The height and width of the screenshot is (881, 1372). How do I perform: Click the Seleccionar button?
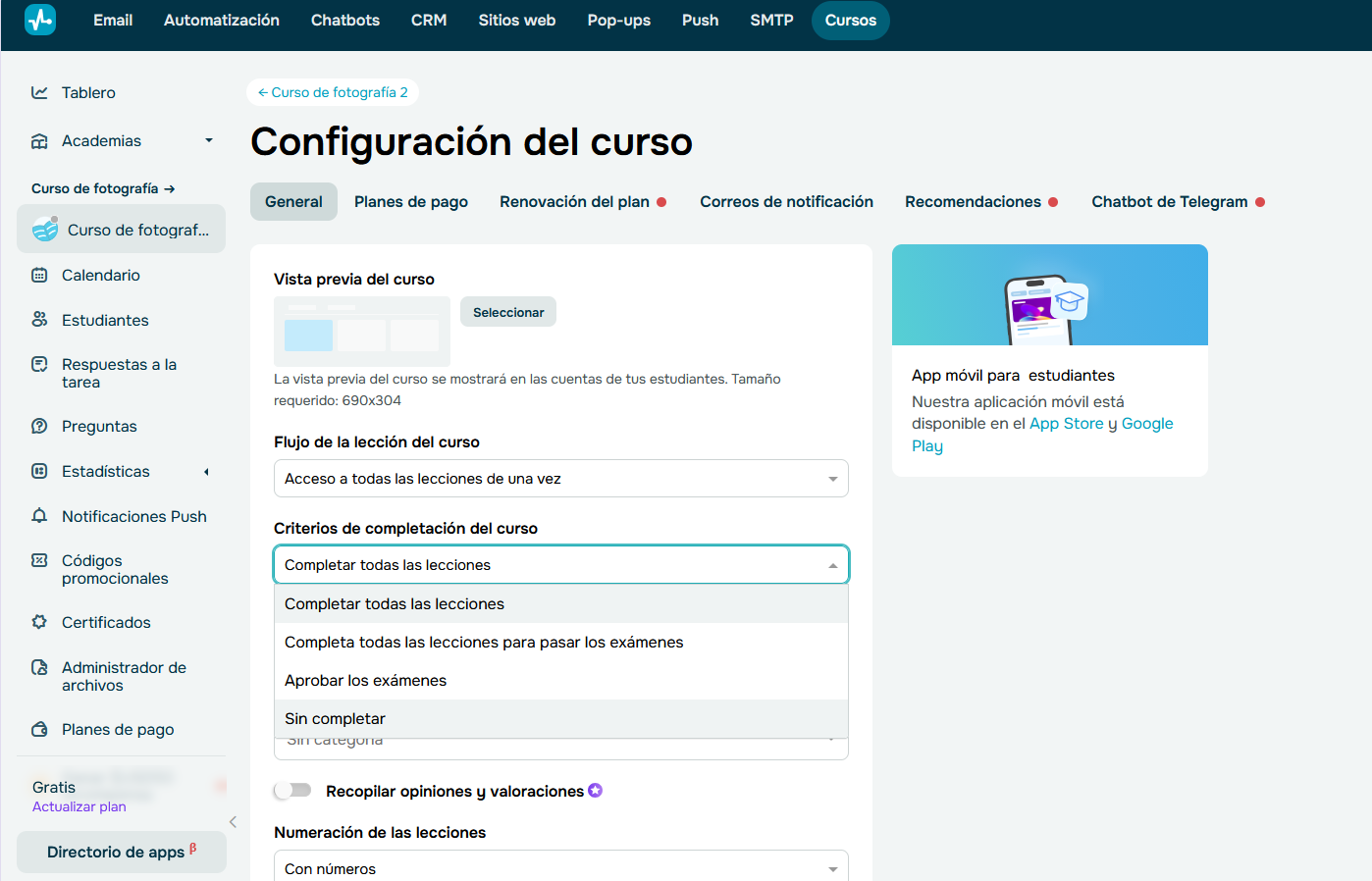pyautogui.click(x=508, y=312)
